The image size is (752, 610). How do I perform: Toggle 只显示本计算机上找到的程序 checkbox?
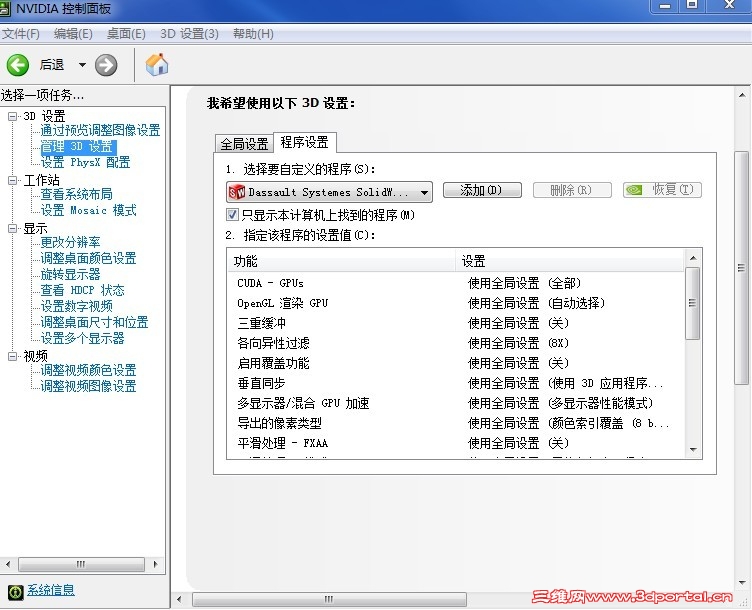tap(232, 214)
